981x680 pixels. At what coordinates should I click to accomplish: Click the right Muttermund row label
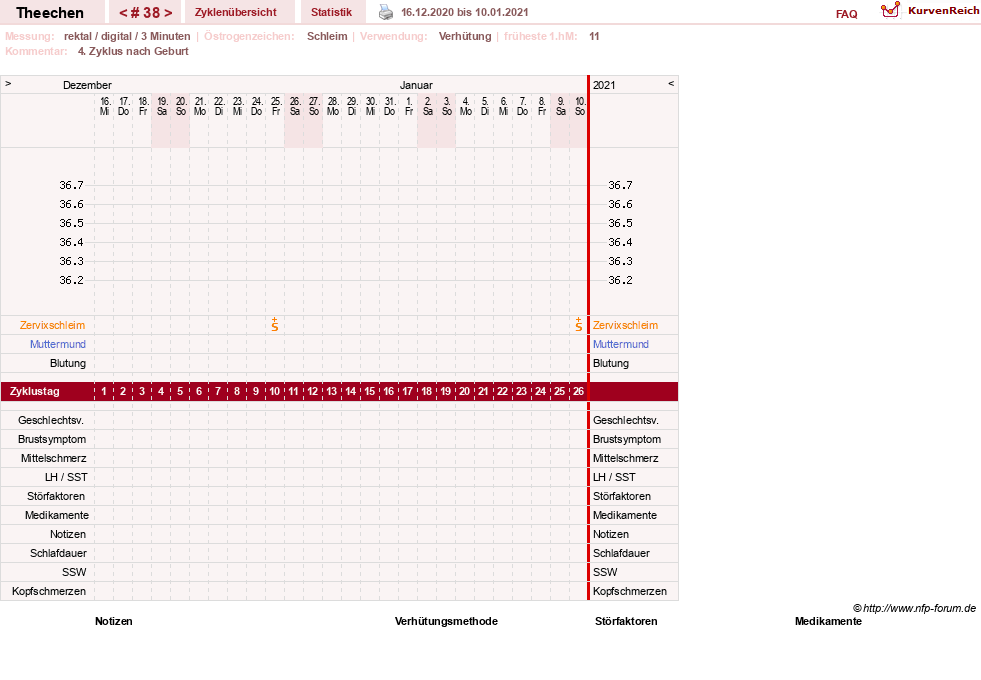coord(621,344)
